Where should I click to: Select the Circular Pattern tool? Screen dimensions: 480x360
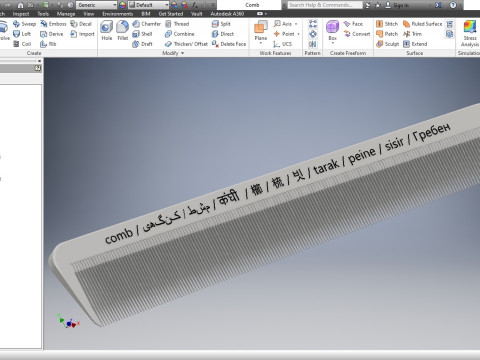(313, 34)
